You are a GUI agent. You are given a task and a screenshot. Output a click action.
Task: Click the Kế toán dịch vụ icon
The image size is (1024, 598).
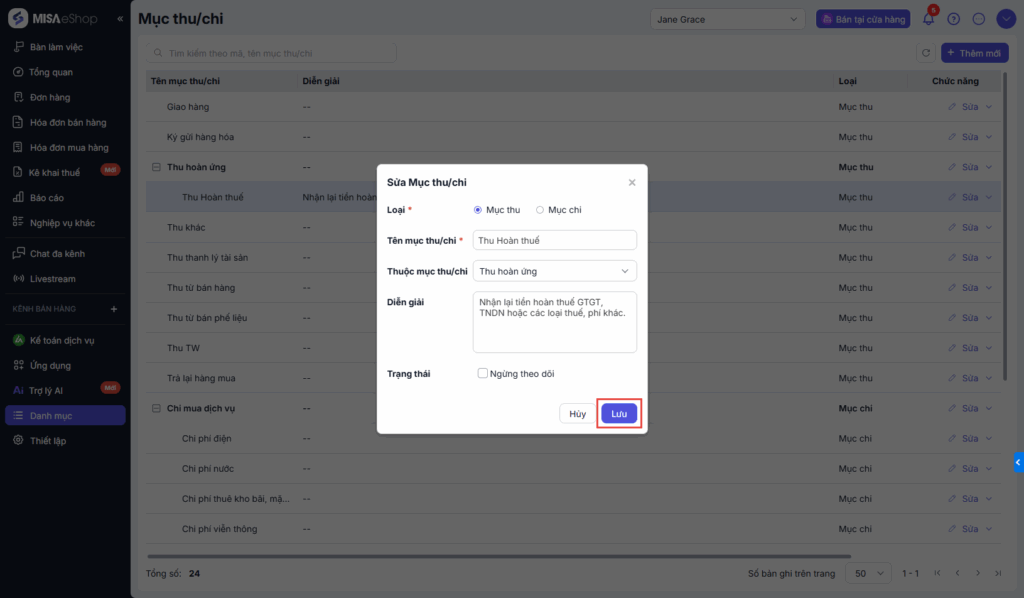18,340
